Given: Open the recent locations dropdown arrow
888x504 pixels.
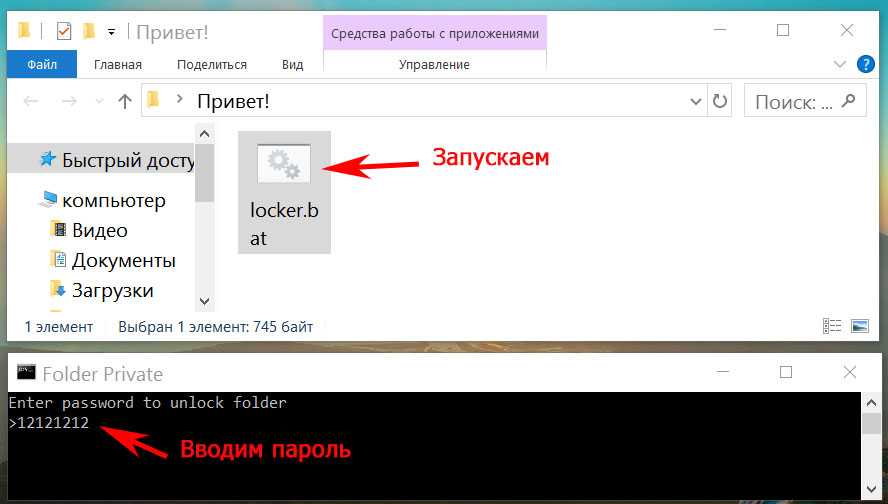Looking at the screenshot, I should 99,102.
